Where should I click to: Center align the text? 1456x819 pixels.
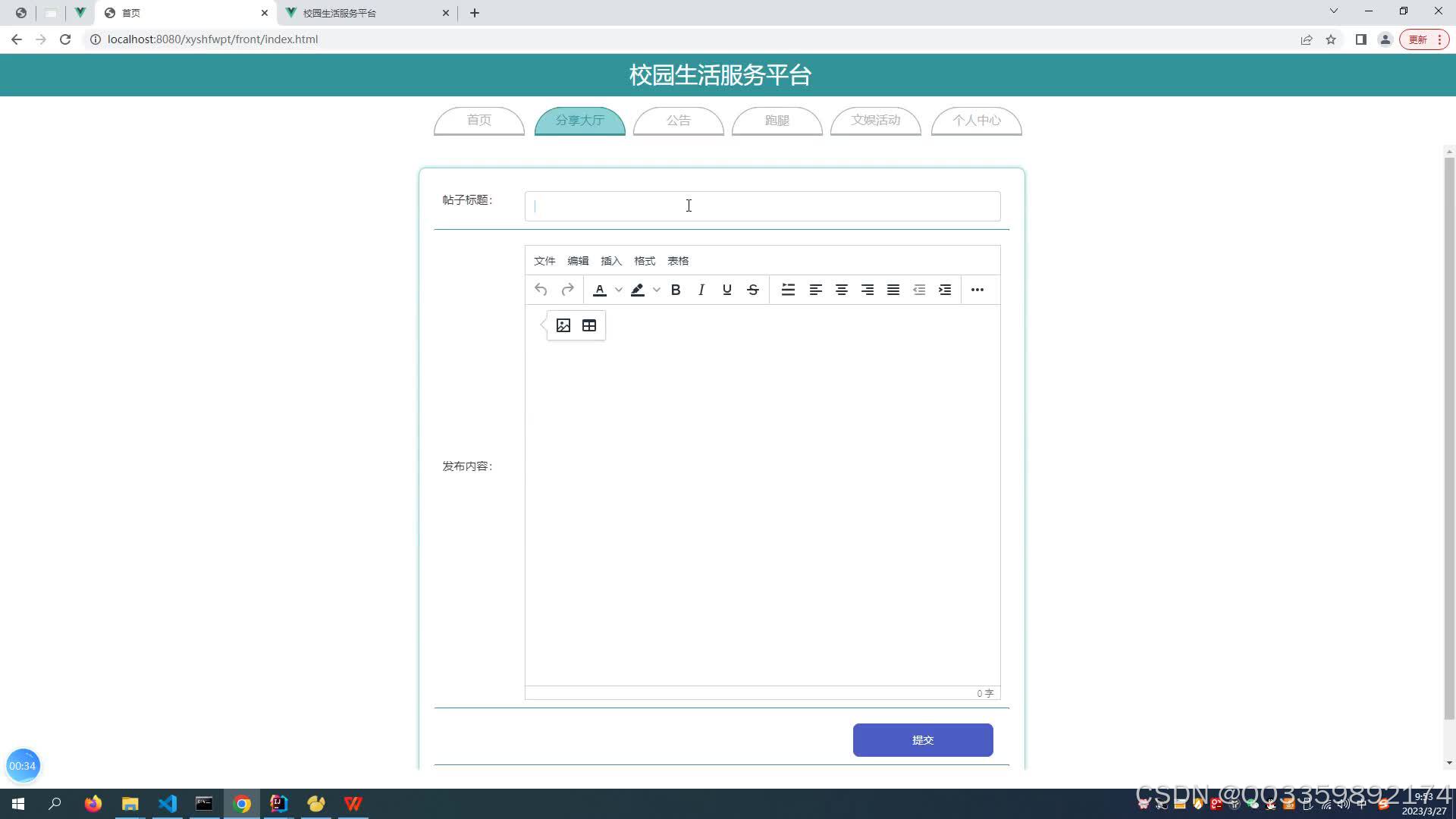click(842, 290)
